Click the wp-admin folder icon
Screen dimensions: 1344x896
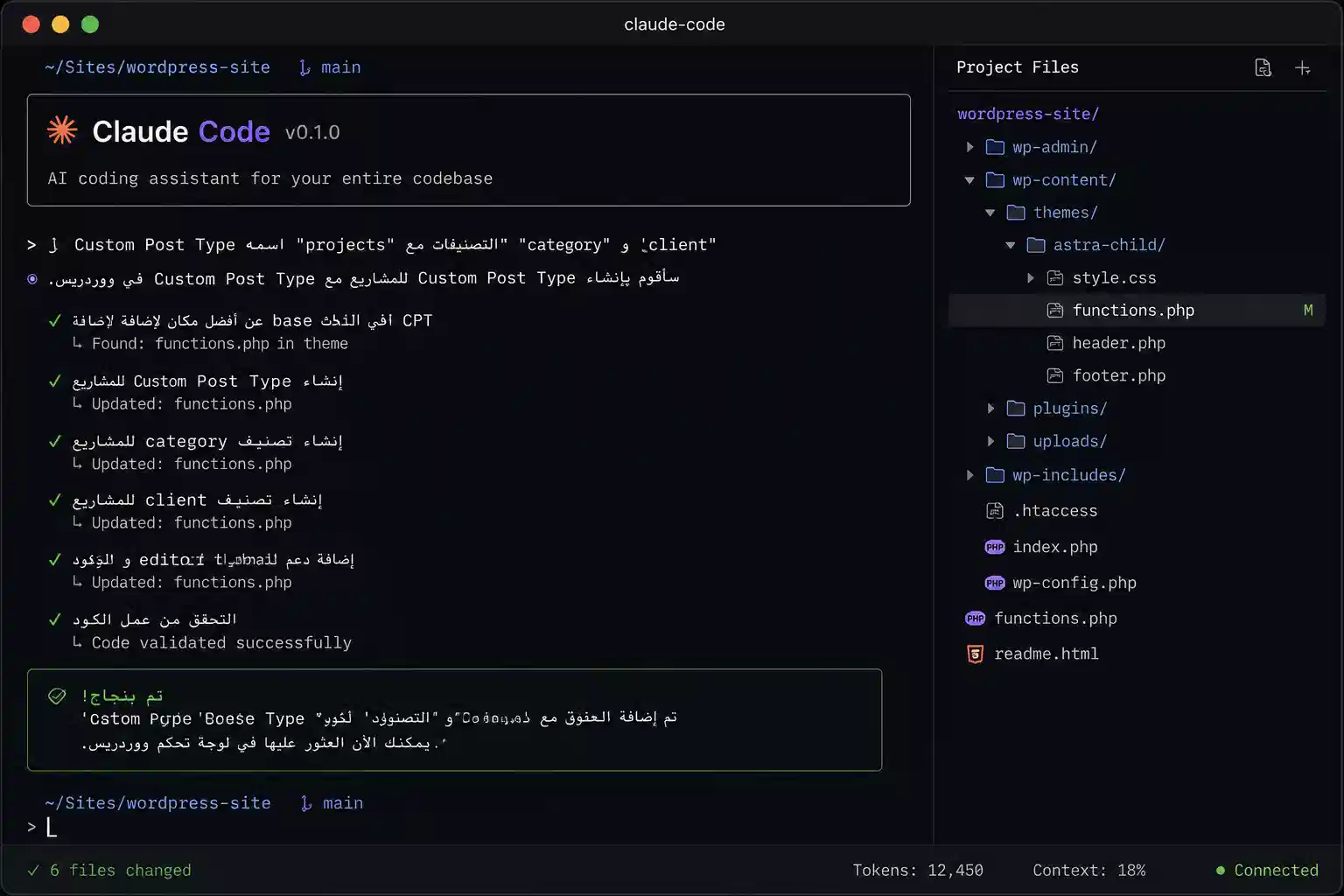995,147
